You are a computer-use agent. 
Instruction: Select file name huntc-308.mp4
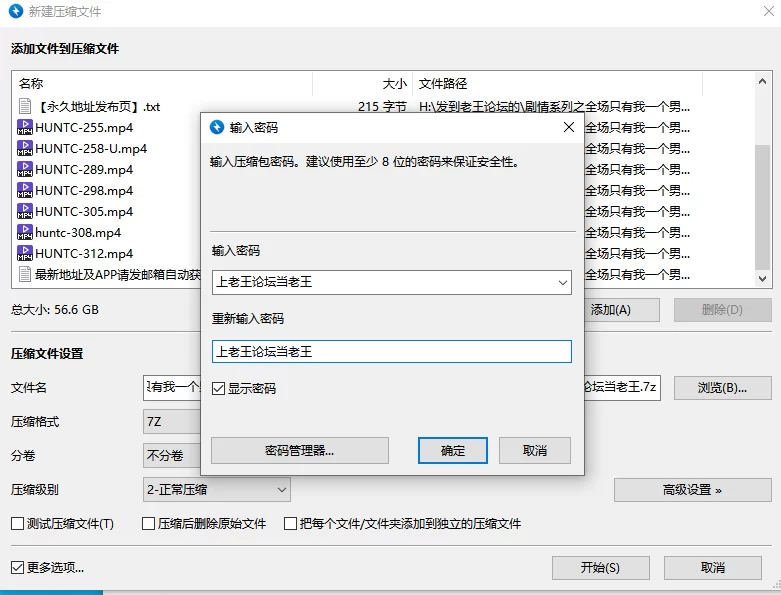(x=78, y=232)
